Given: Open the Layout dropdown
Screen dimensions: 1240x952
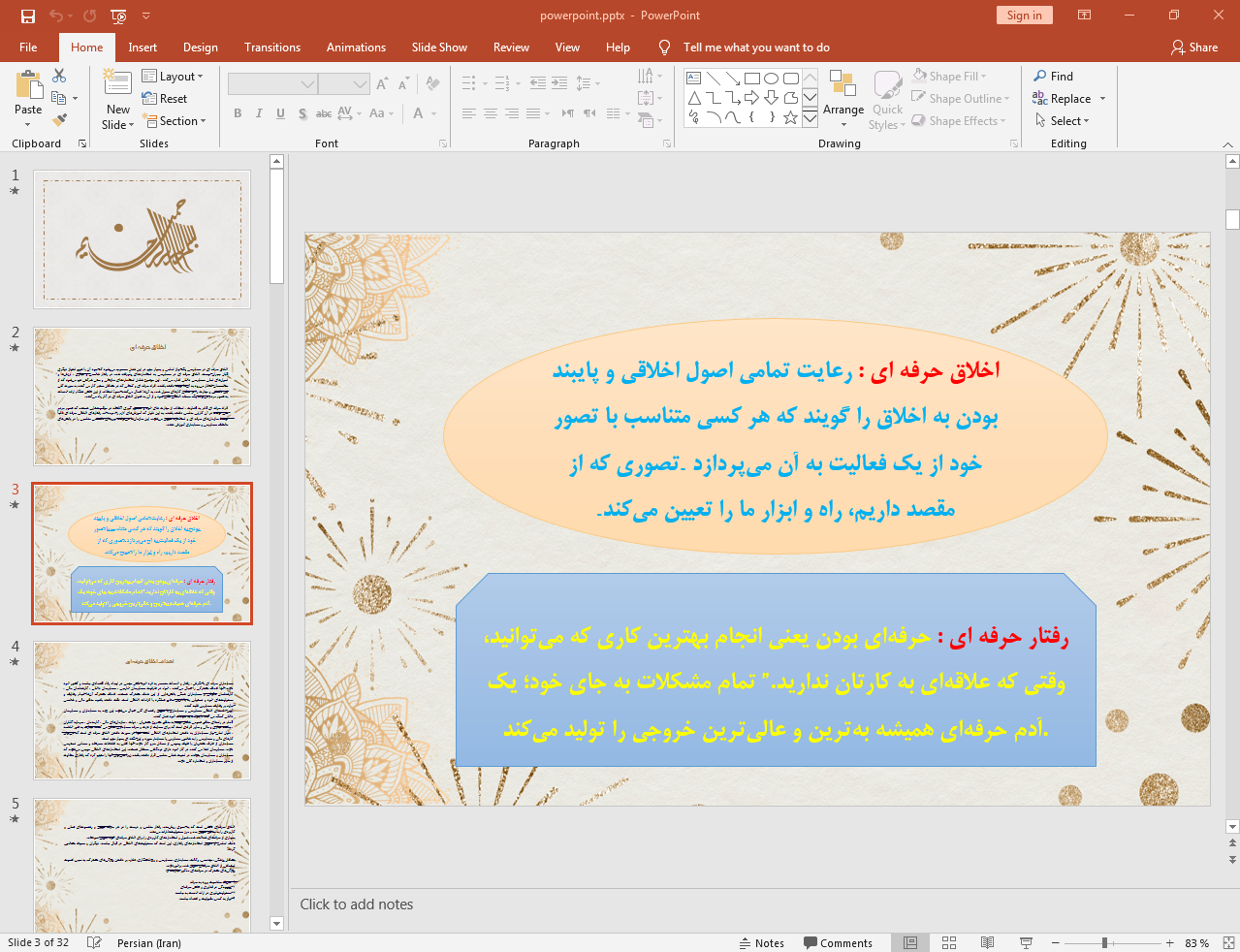Looking at the screenshot, I should tap(173, 77).
